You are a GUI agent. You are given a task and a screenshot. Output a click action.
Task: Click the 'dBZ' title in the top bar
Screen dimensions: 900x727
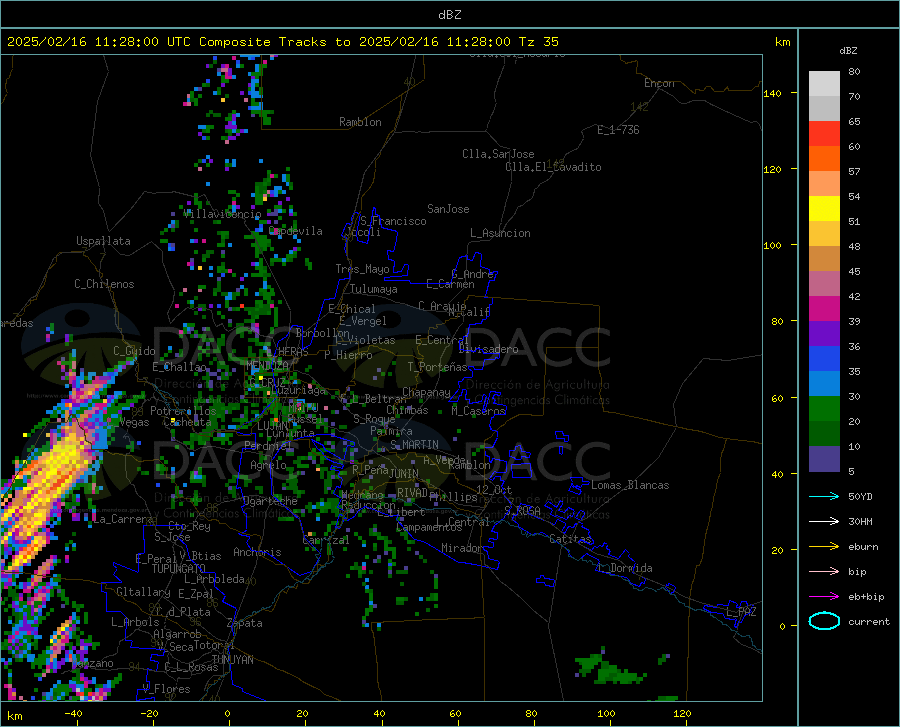click(449, 15)
